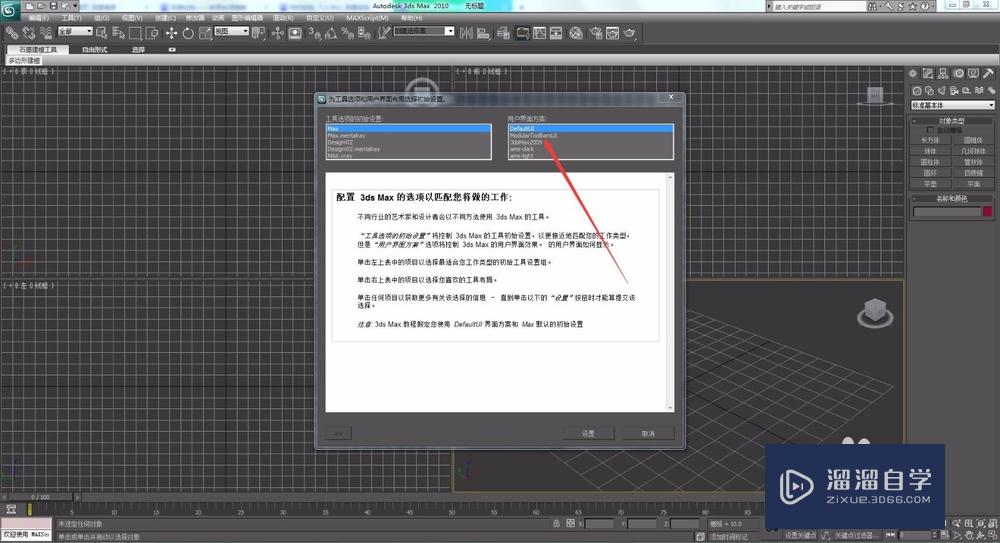Collapse the 对象类型 rollout
1000x543 pixels.
click(952, 120)
